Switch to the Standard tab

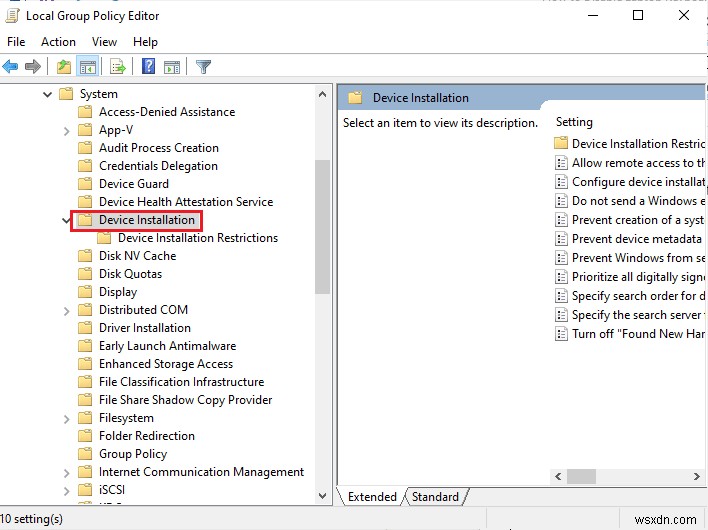435,497
